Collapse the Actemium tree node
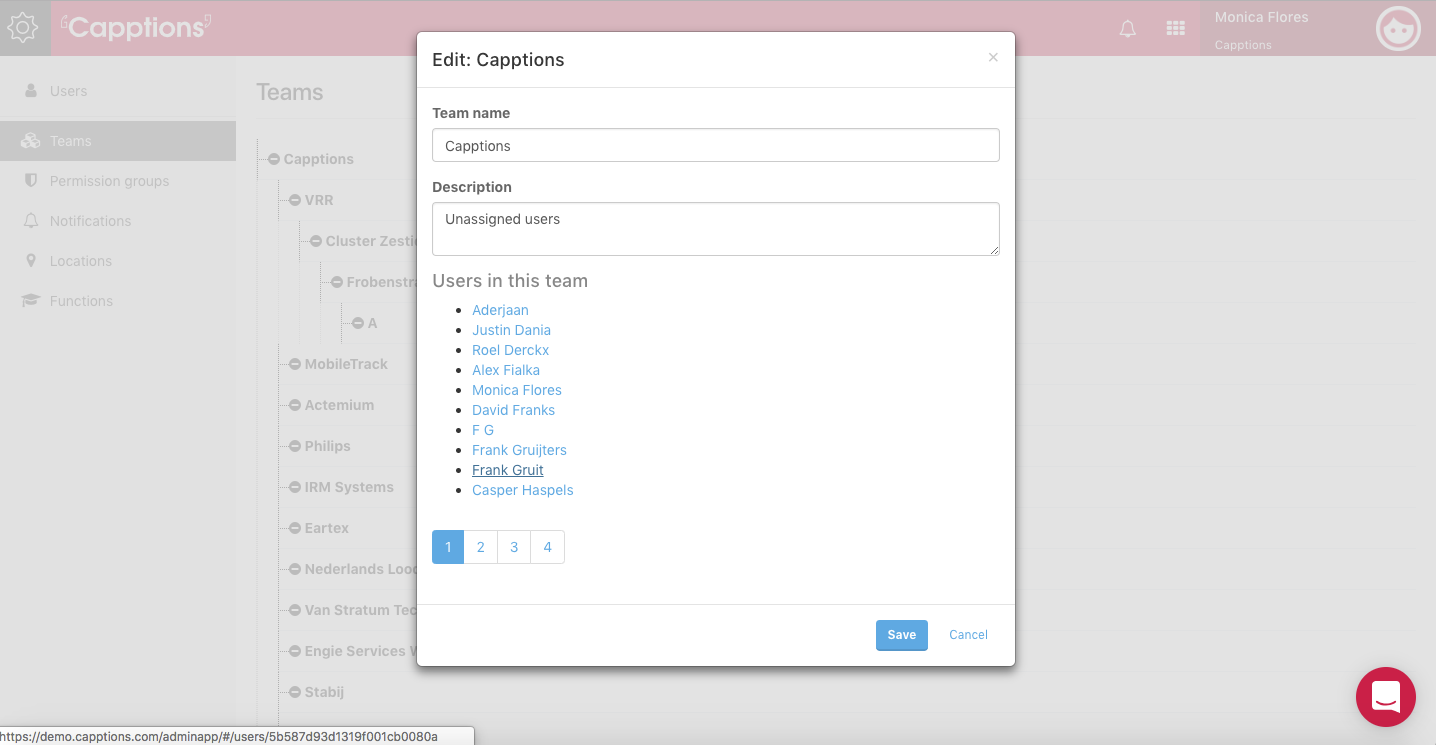This screenshot has width=1436, height=745. tap(295, 405)
